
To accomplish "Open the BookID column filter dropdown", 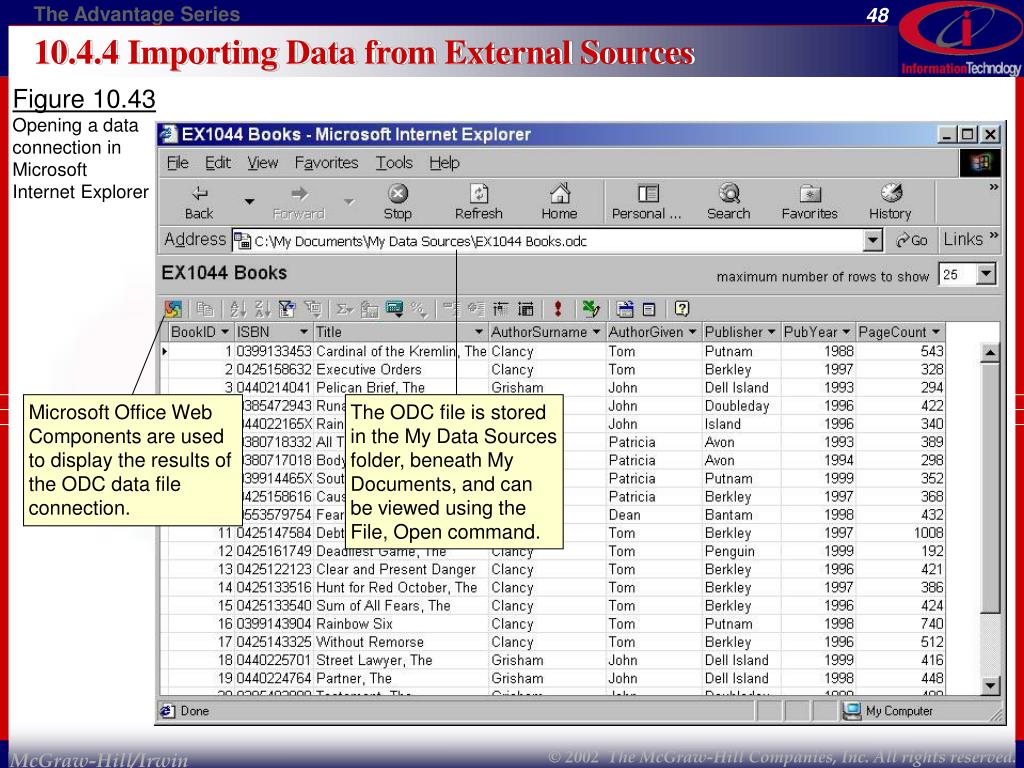I will (225, 332).
